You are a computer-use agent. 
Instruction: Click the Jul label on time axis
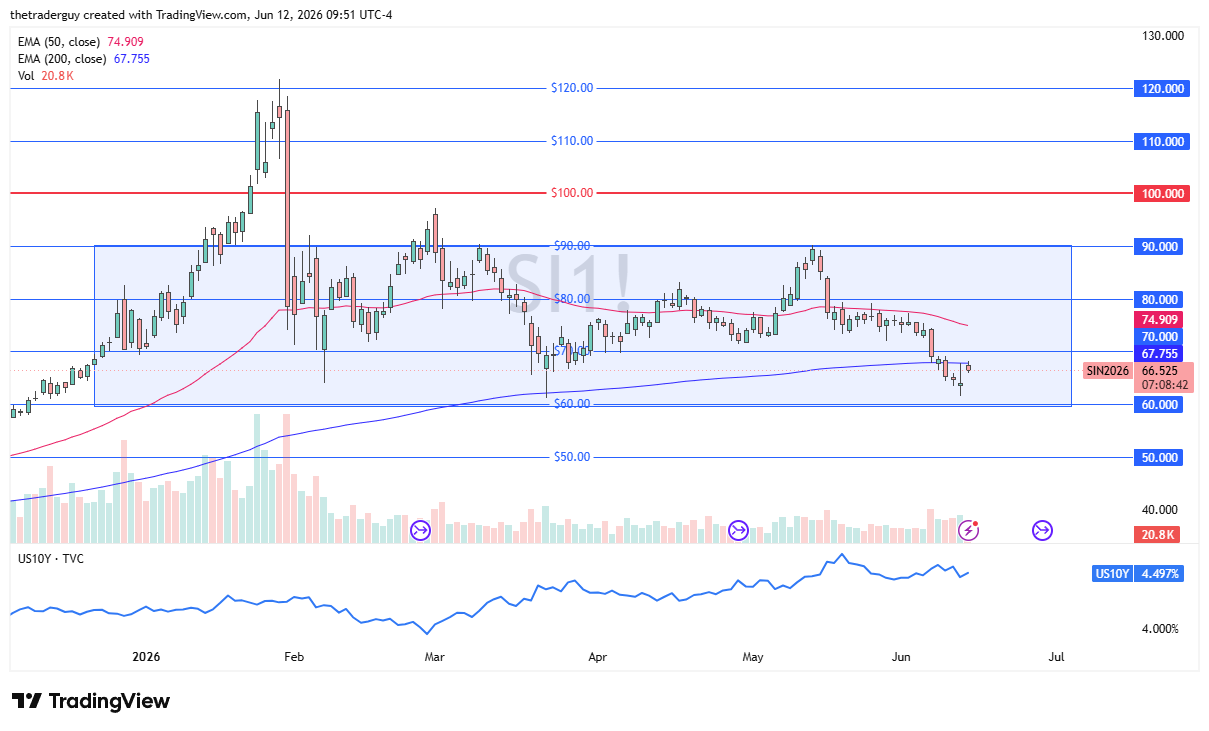point(1055,658)
